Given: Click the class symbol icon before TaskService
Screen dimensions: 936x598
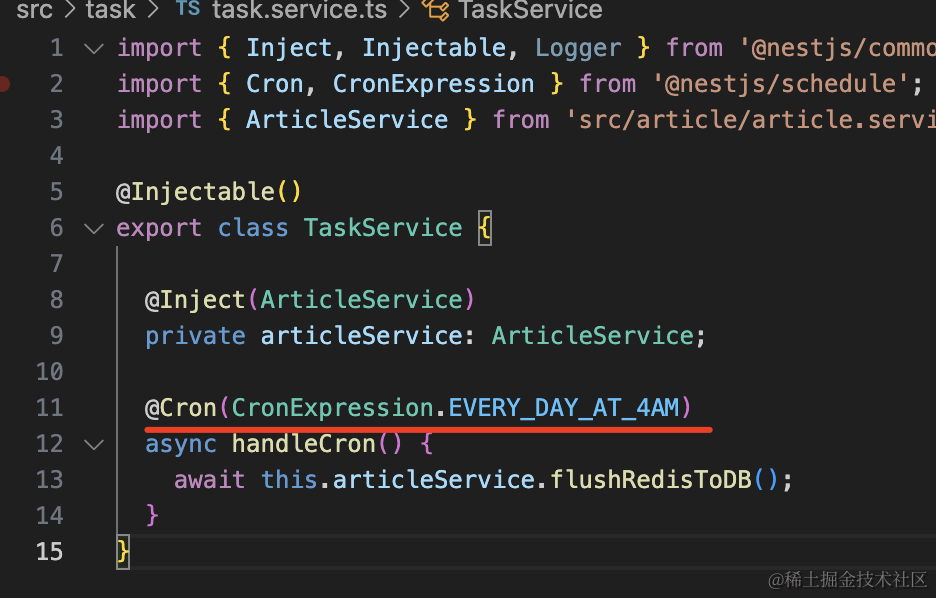Looking at the screenshot, I should (x=435, y=11).
